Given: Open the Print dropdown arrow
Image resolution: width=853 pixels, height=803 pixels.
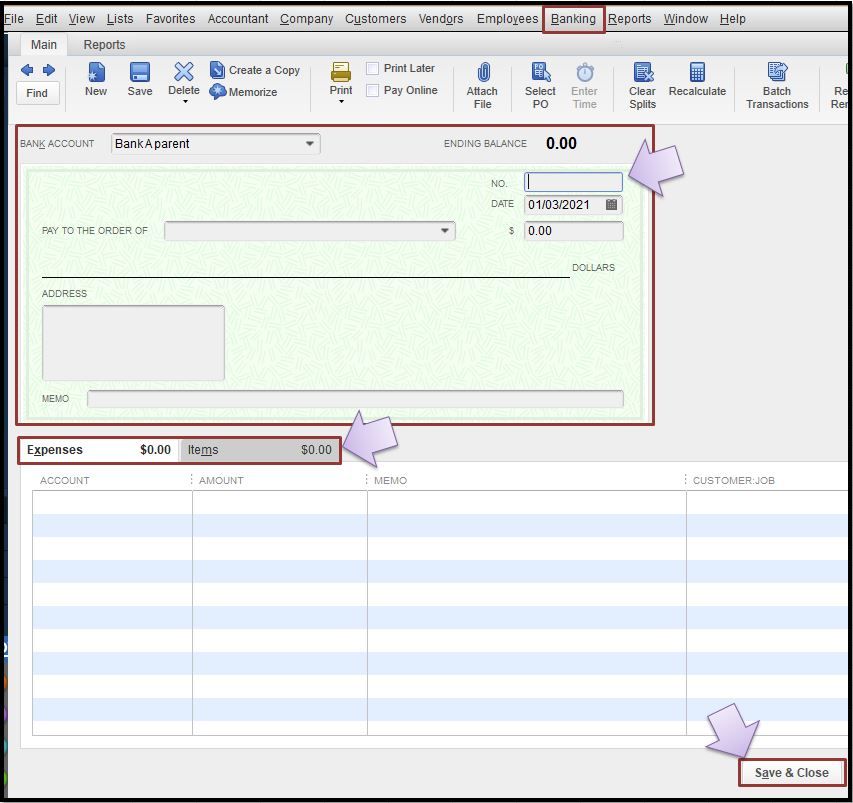Looking at the screenshot, I should coord(341,102).
